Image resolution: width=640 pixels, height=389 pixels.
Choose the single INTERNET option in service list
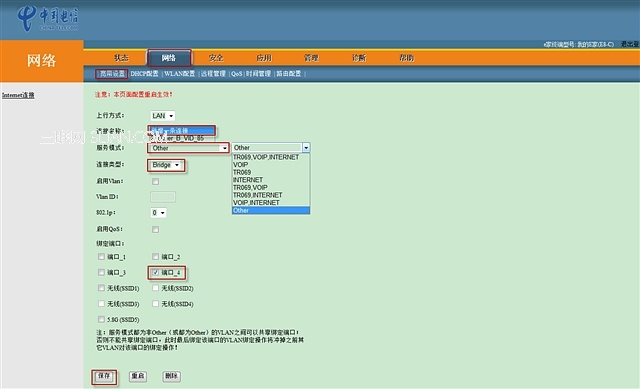271,180
